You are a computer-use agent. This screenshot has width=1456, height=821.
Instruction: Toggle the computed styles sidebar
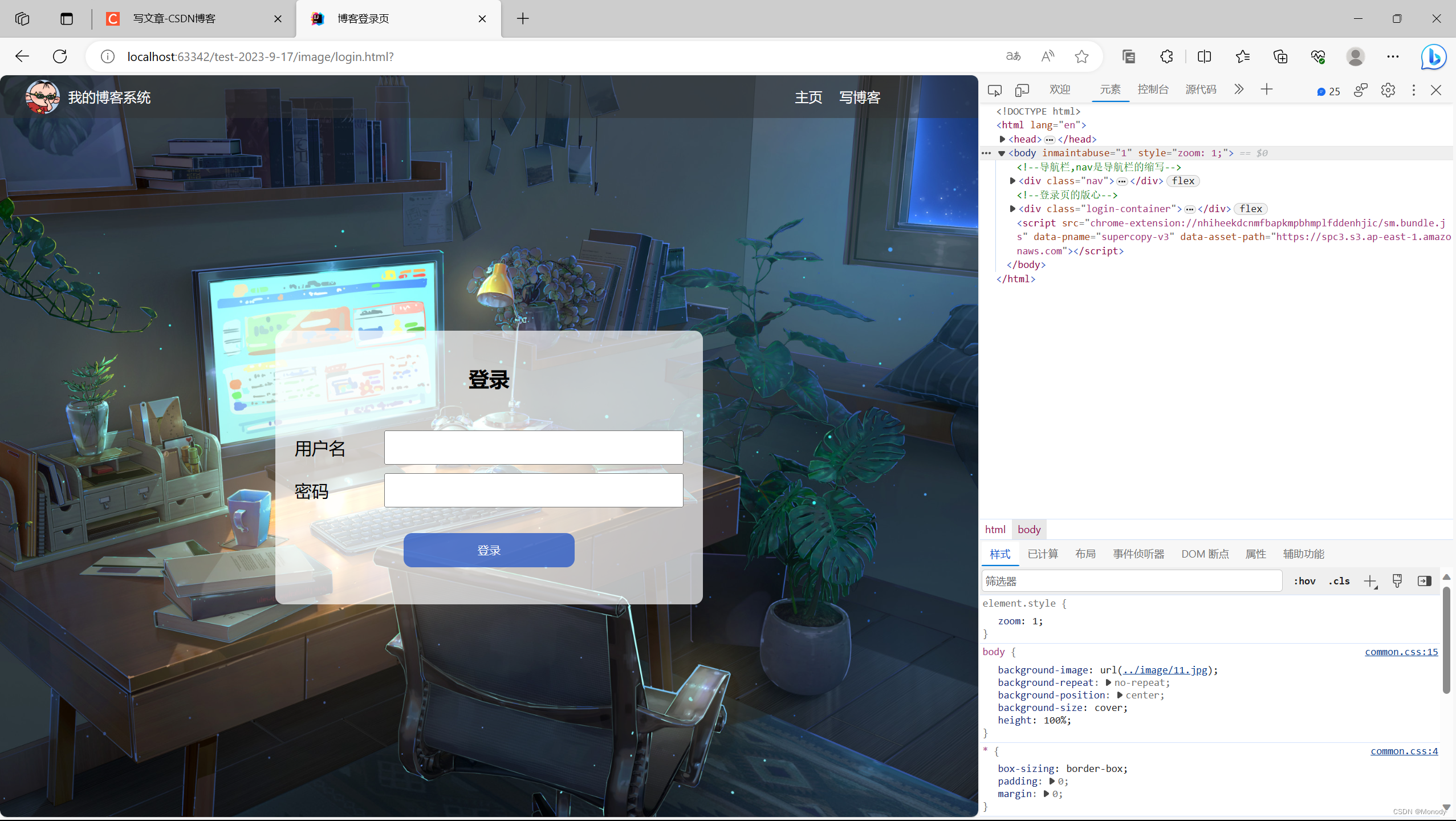[x=1425, y=581]
